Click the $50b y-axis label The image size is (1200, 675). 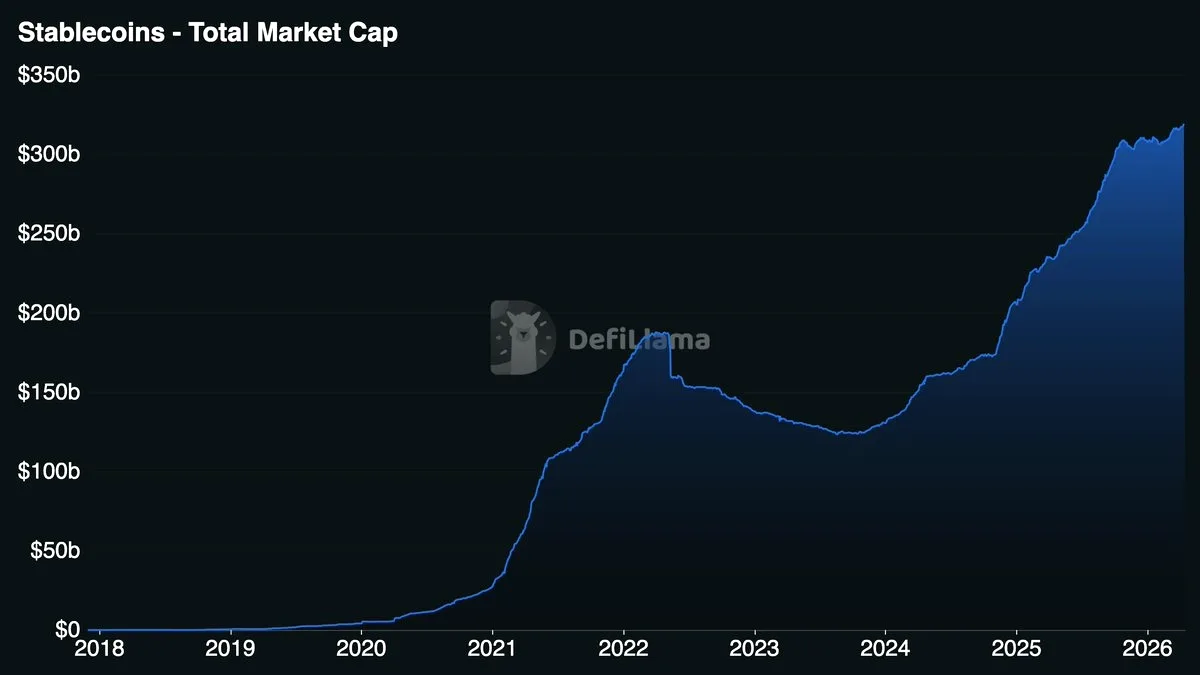[x=54, y=551]
